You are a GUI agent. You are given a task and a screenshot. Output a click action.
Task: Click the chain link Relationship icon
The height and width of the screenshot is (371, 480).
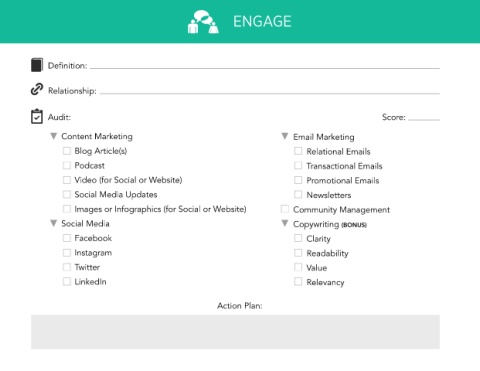[x=37, y=89]
